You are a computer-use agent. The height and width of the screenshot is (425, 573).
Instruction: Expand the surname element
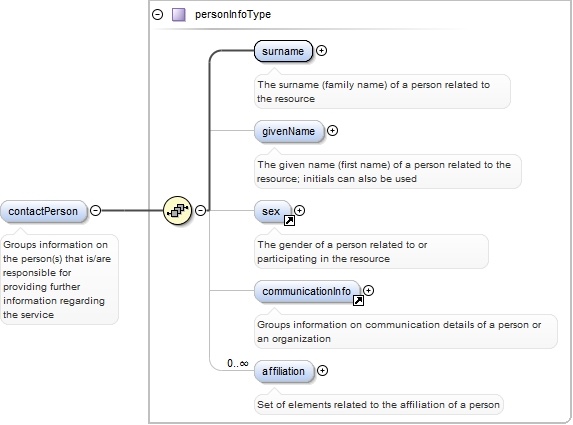click(322, 50)
